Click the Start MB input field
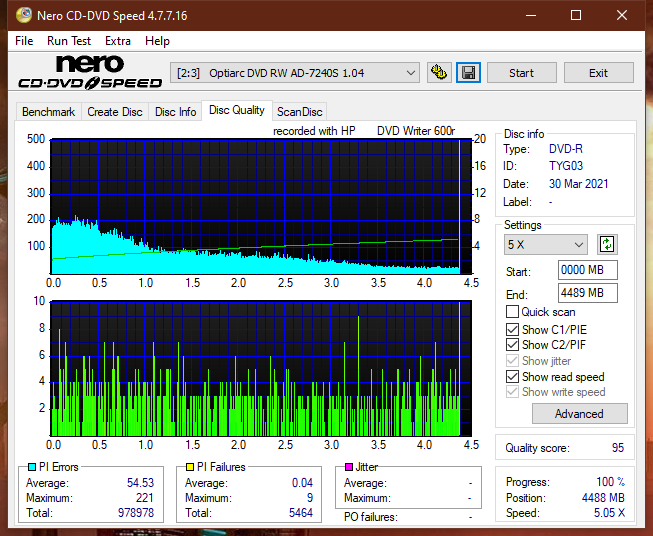The image size is (653, 536). pyautogui.click(x=588, y=270)
